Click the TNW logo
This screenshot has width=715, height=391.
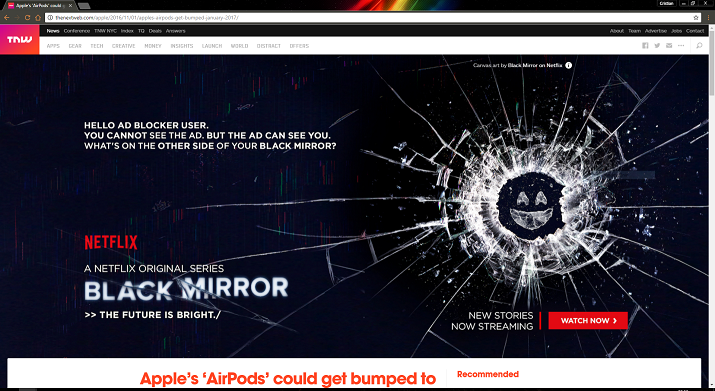[20, 40]
